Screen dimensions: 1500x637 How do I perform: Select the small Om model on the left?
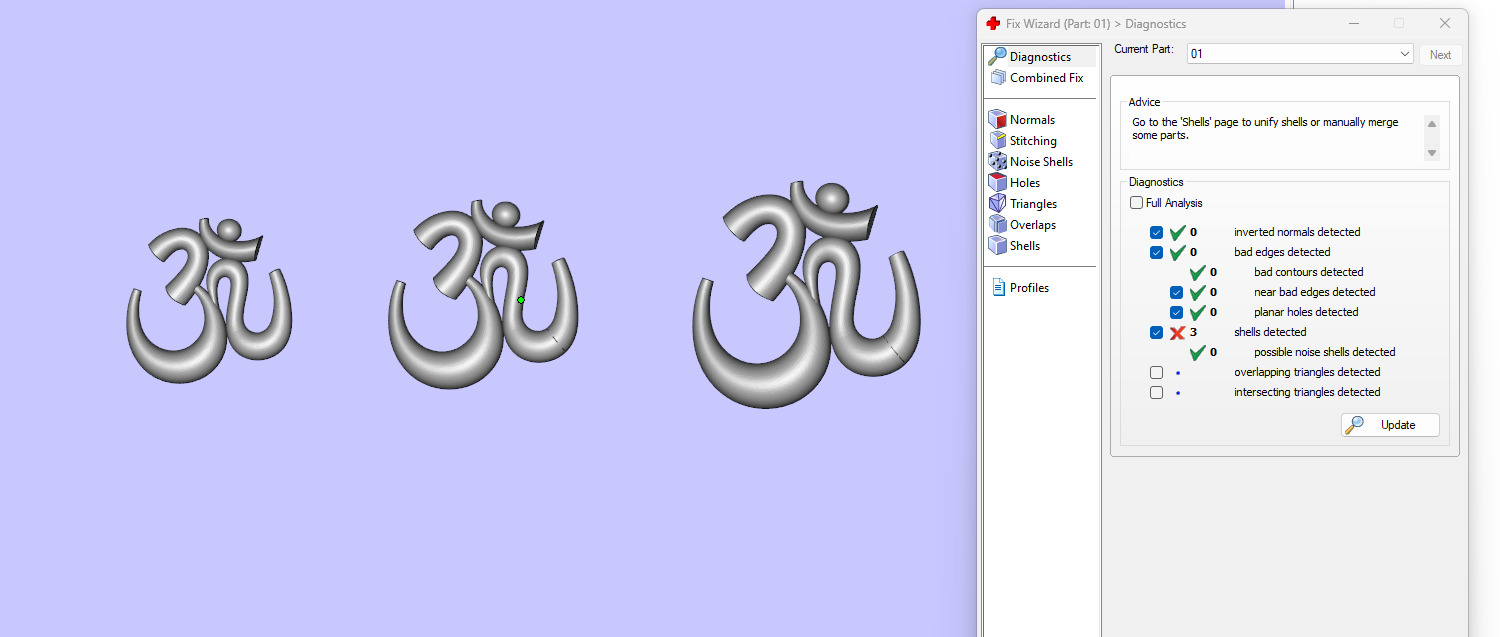pos(208,300)
